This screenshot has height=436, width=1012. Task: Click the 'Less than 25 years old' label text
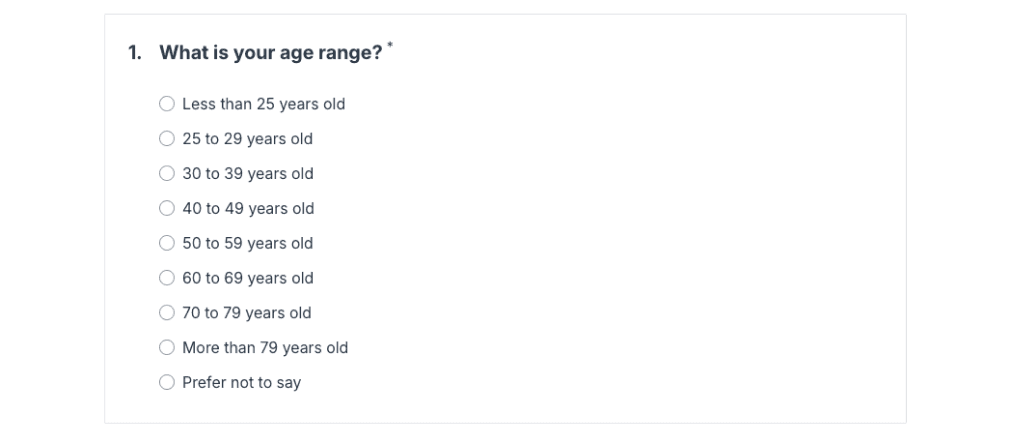(x=263, y=104)
